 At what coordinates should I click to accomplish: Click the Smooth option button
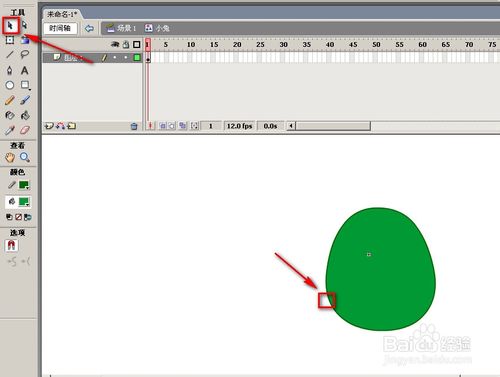pos(12,262)
